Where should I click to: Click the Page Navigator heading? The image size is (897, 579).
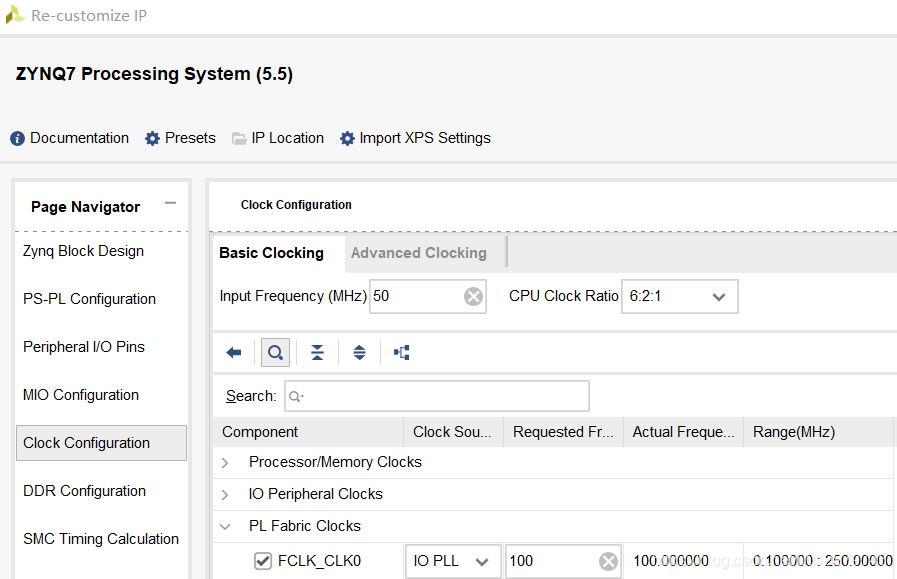pos(85,207)
